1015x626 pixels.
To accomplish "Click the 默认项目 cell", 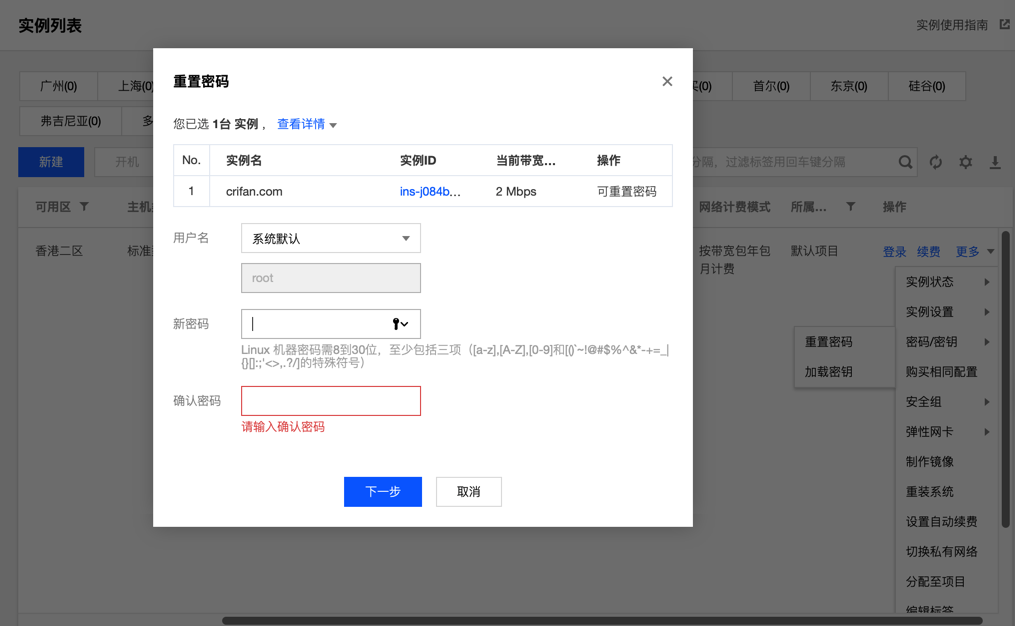I will 814,251.
